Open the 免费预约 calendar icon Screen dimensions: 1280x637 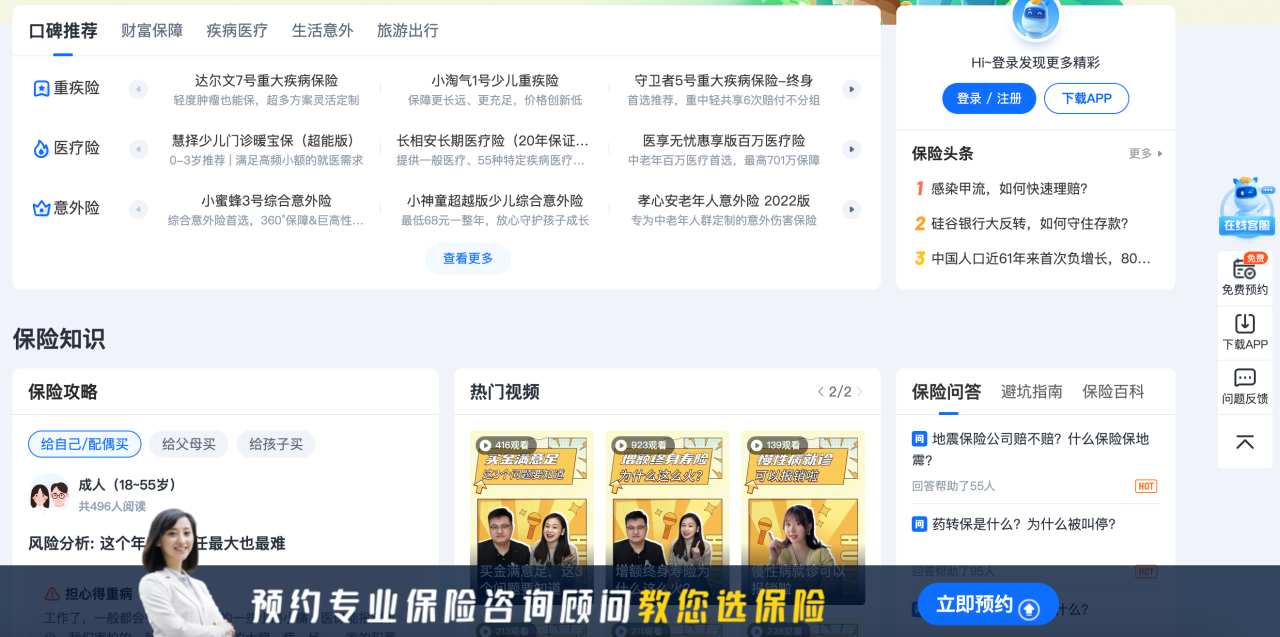click(x=1245, y=268)
